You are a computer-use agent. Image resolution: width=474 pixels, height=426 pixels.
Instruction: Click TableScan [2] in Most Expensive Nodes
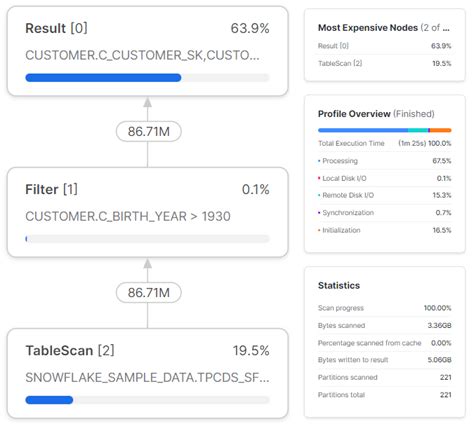coord(384,63)
